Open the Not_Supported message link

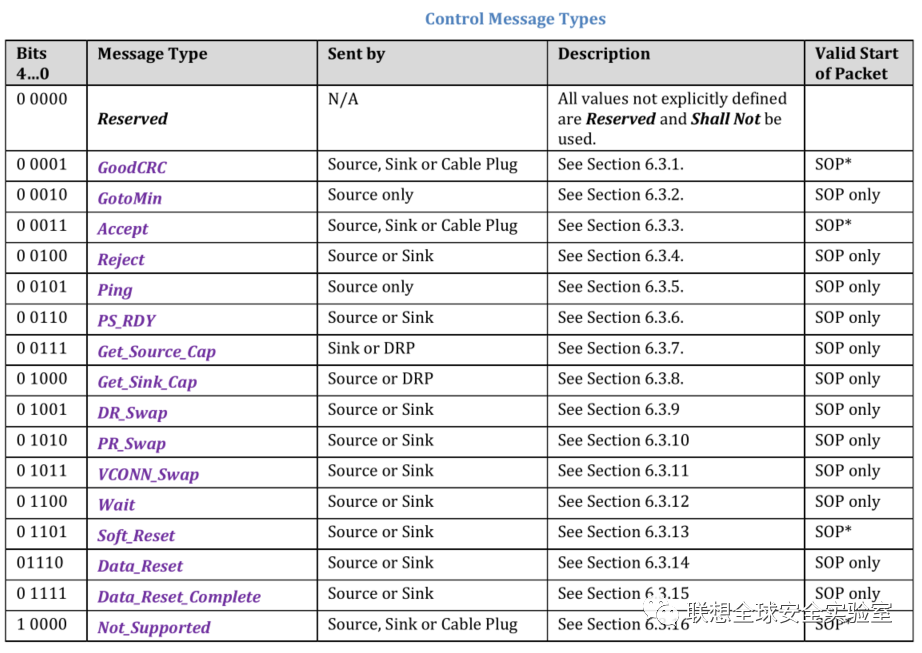pyautogui.click(x=154, y=628)
